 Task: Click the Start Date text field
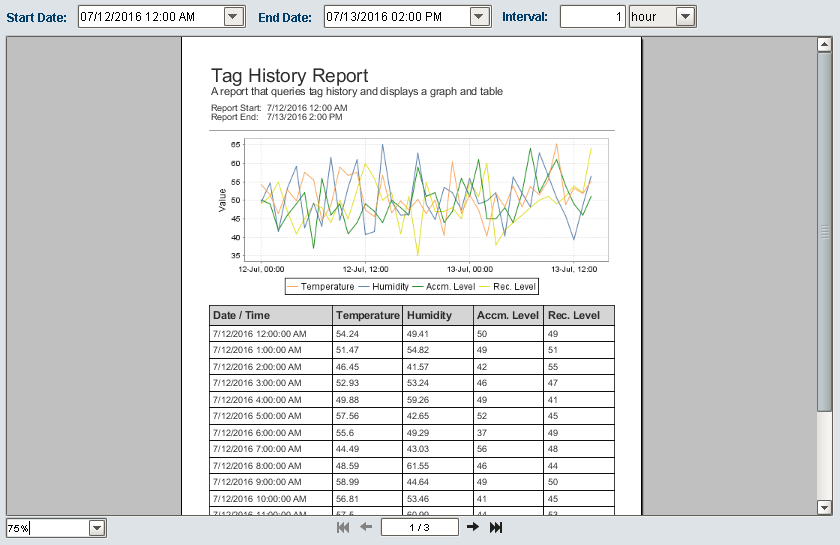tap(150, 17)
